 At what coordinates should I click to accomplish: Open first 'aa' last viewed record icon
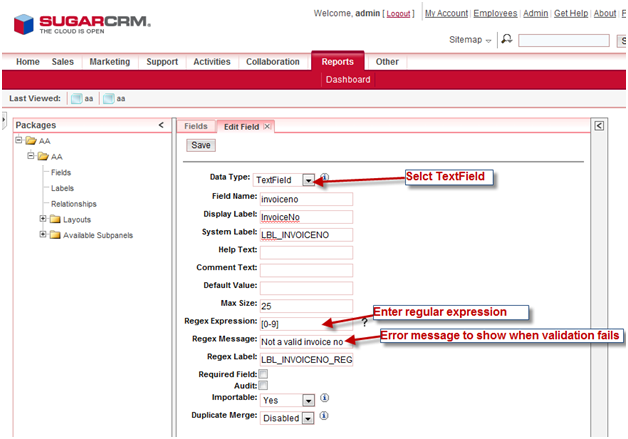tap(76, 99)
